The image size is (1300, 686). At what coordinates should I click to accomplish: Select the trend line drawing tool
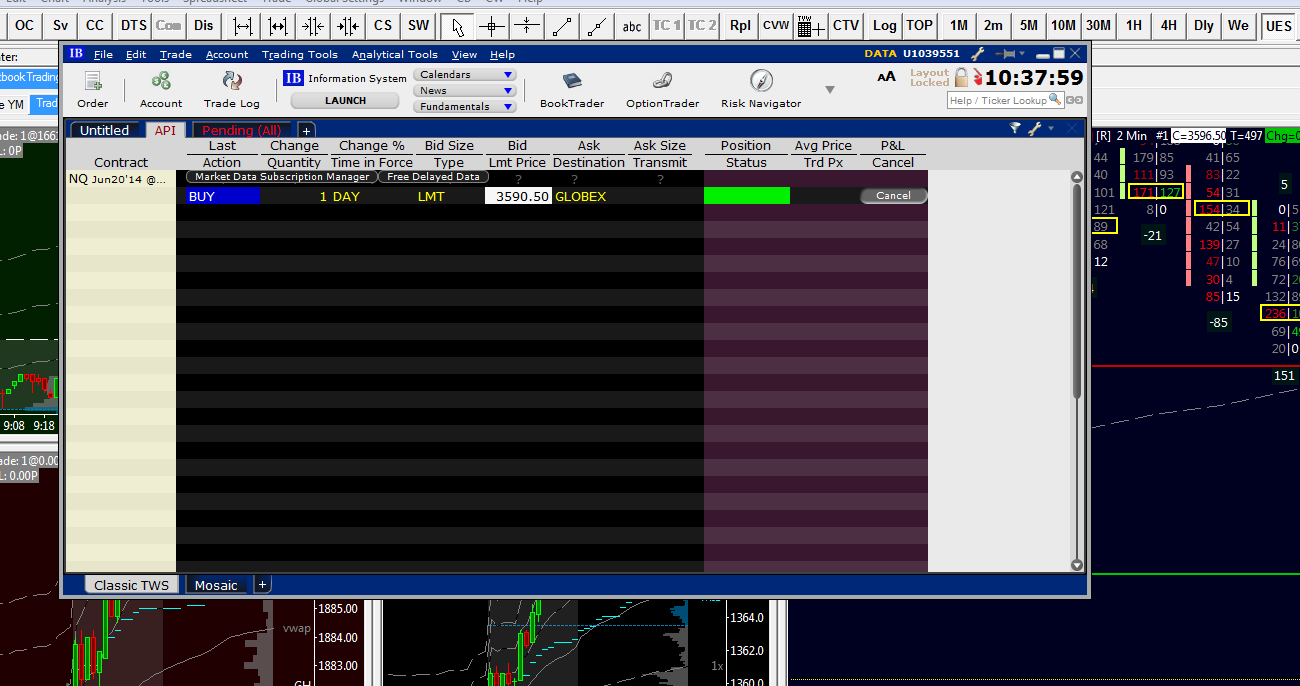pyautogui.click(x=564, y=25)
